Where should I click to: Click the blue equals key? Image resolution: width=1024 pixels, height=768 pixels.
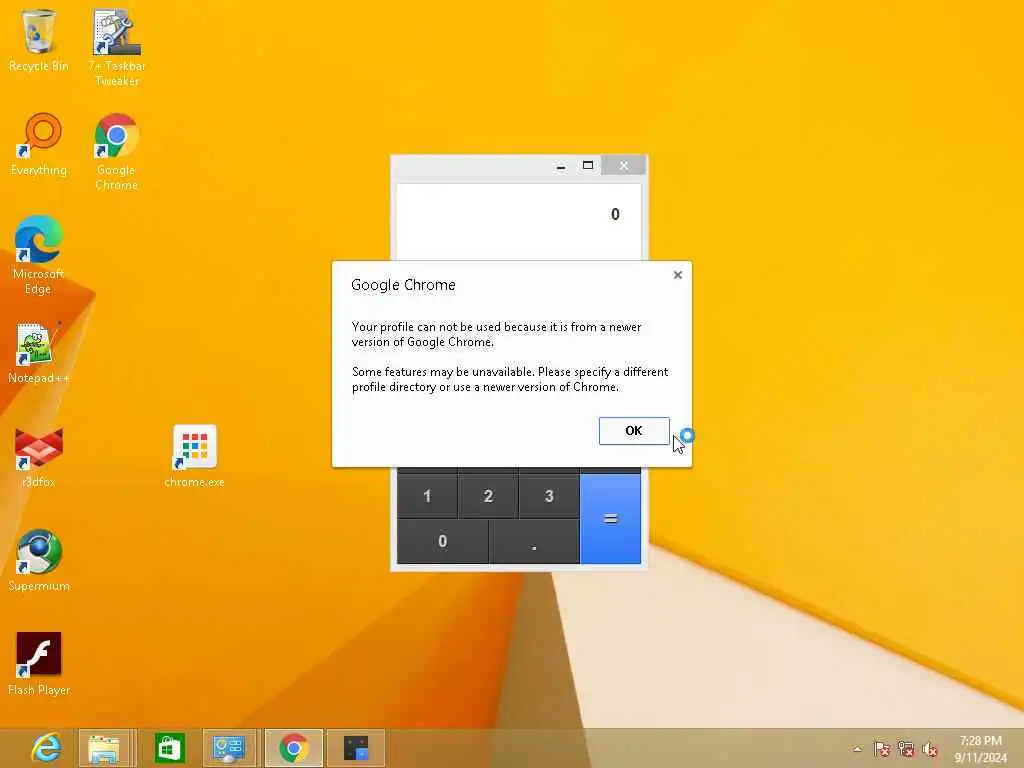(610, 519)
